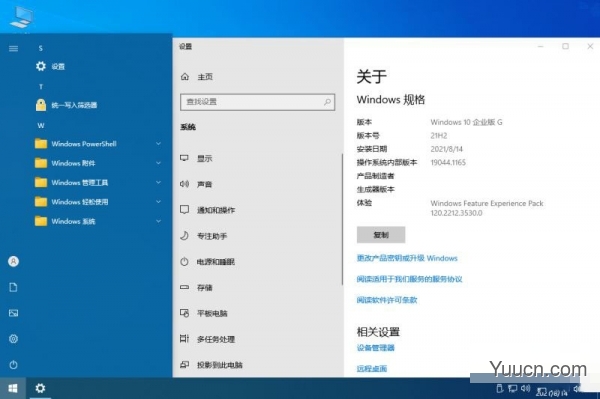Open the Windows PowerShell folder icon

pos(41,144)
